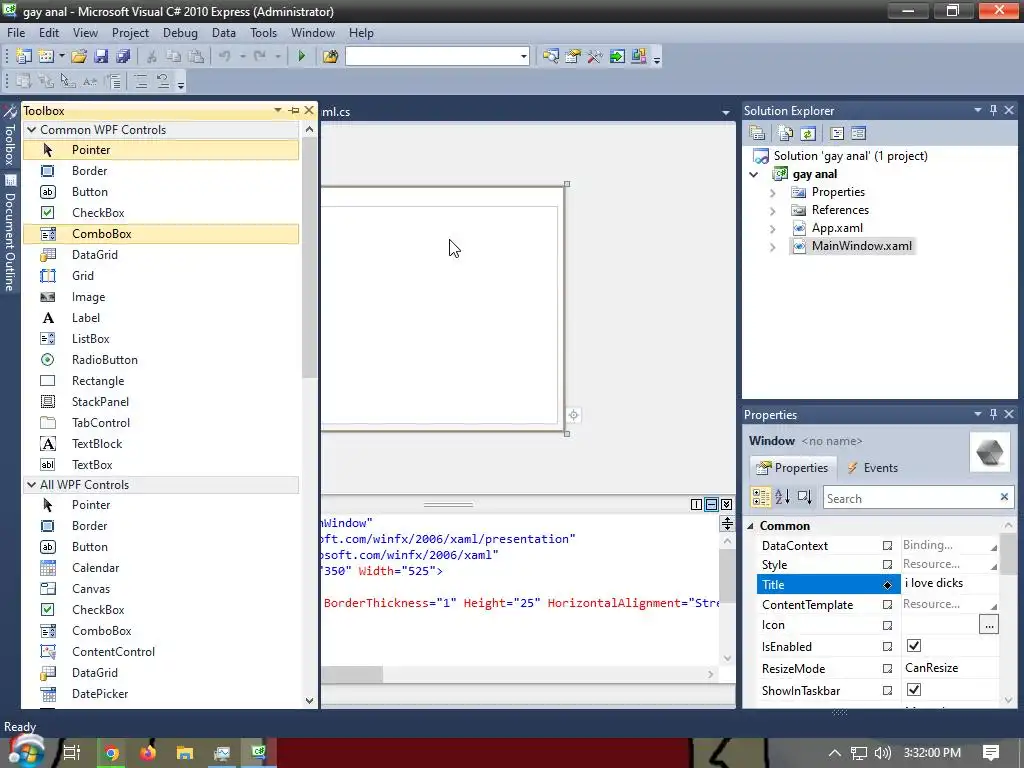1024x768 pixels.
Task: Expand the MainWindow.xaml node
Action: point(773,248)
